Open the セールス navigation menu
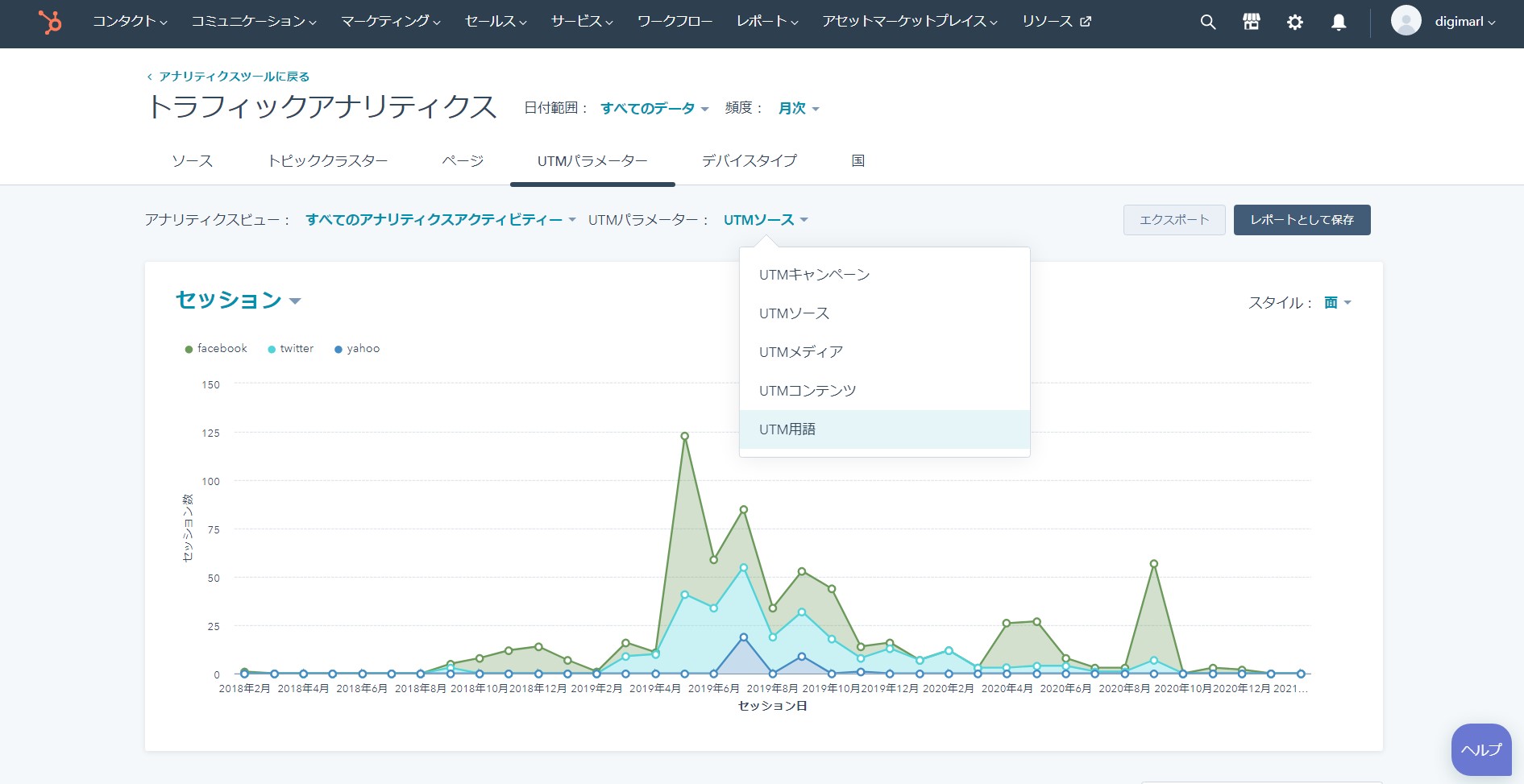This screenshot has width=1524, height=784. (x=496, y=22)
